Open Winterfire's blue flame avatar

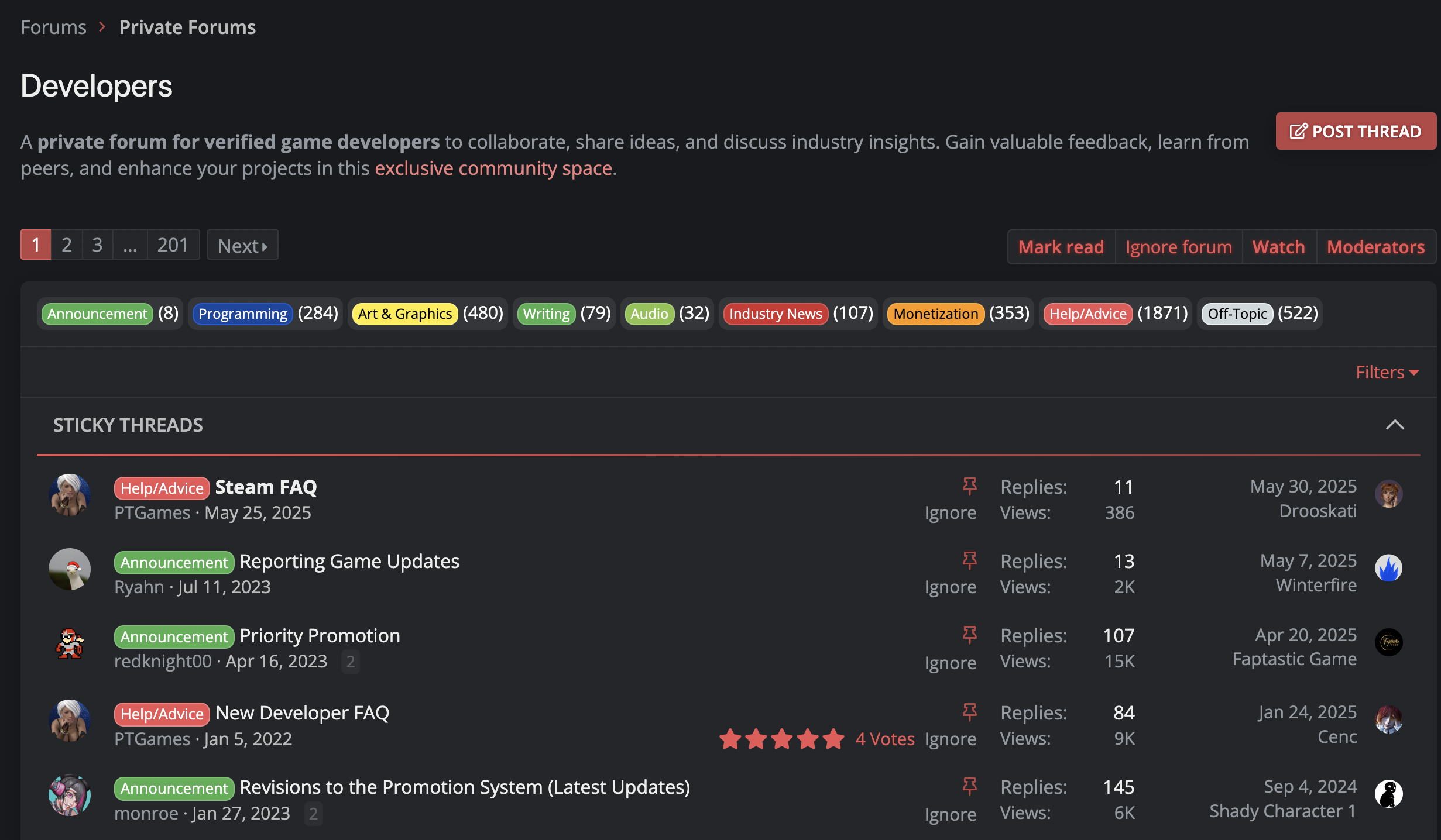(1388, 568)
